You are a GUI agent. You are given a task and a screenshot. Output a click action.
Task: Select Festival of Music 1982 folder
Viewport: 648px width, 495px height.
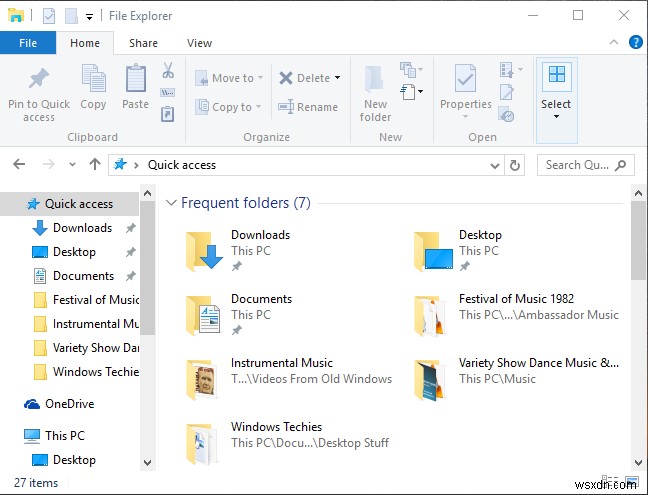point(517,315)
